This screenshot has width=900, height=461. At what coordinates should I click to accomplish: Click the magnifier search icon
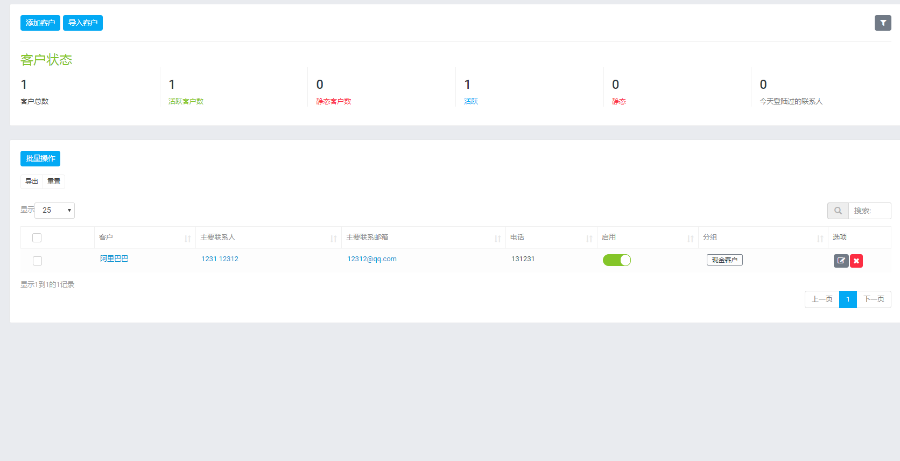click(x=837, y=211)
